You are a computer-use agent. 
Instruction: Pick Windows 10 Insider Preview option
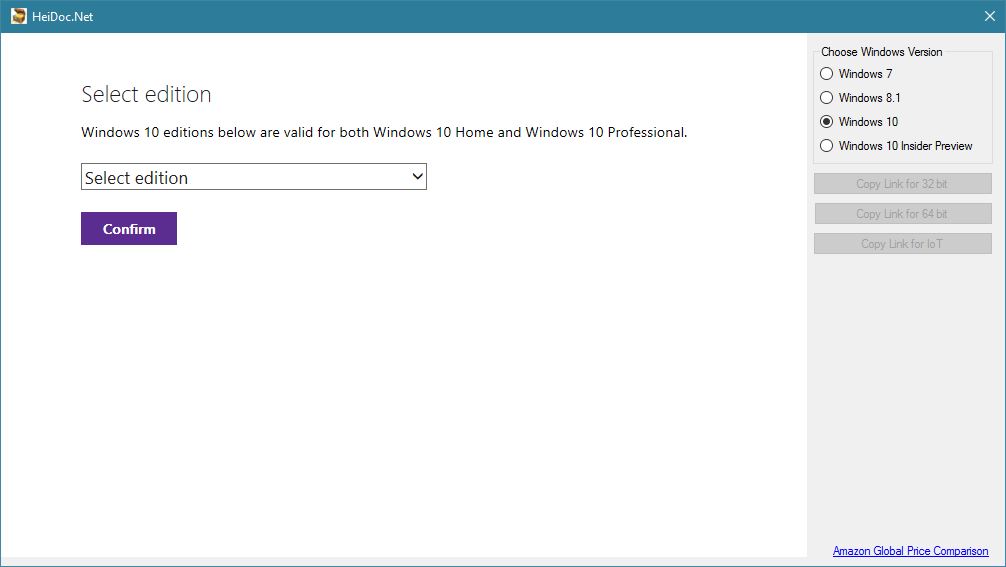click(826, 146)
